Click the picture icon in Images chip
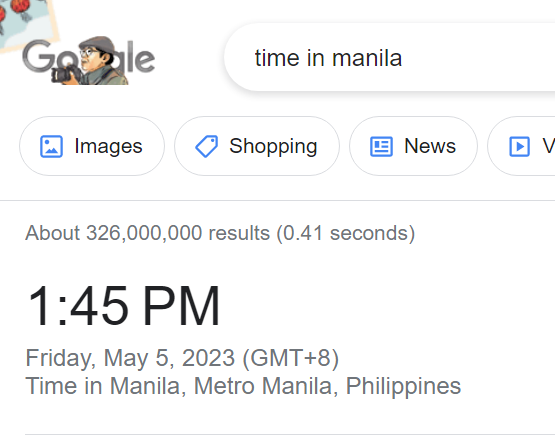 click(51, 146)
